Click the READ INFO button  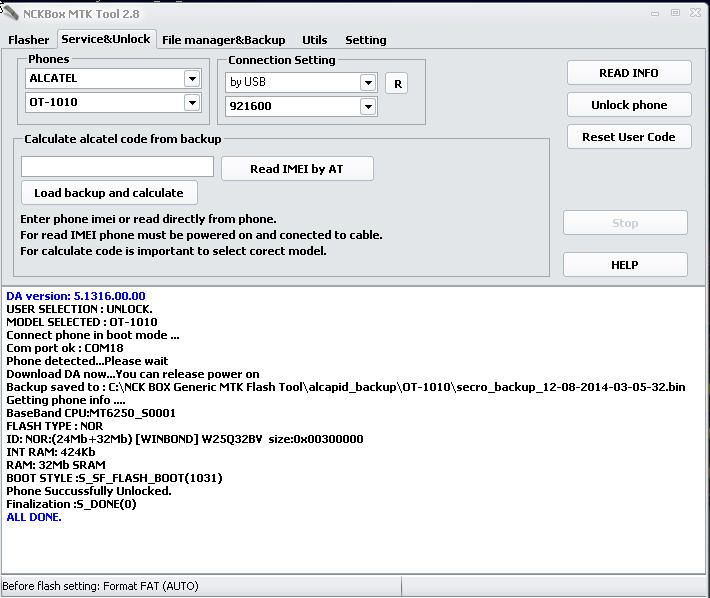tap(628, 73)
